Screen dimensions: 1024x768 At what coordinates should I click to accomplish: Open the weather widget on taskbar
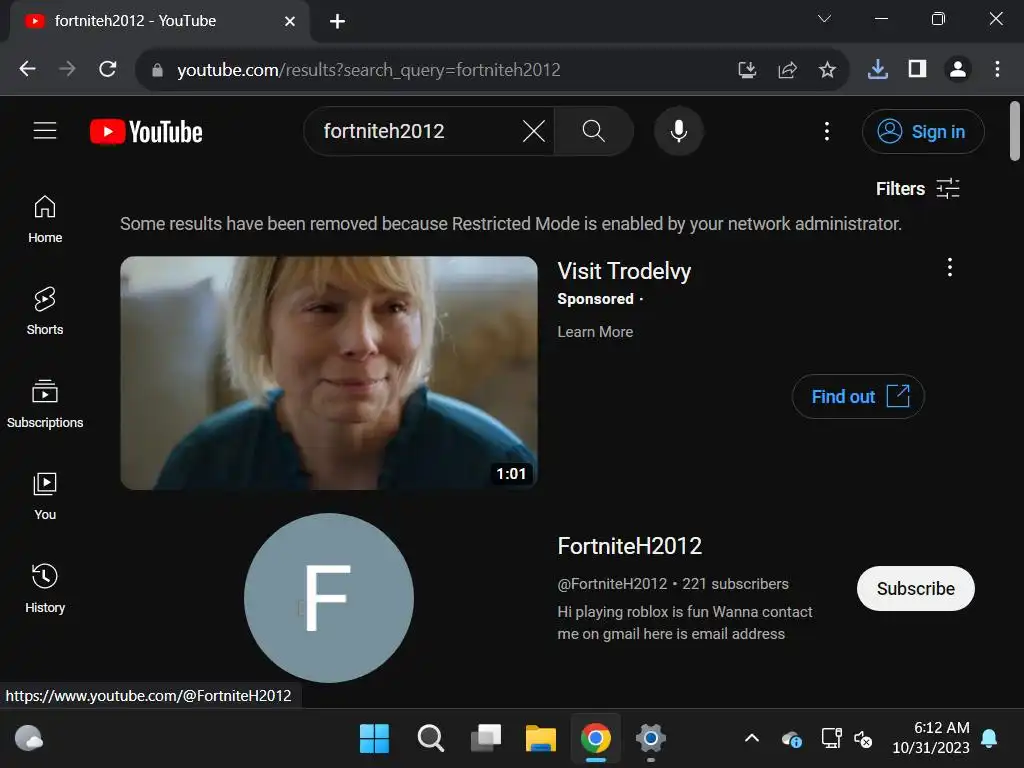(29, 739)
